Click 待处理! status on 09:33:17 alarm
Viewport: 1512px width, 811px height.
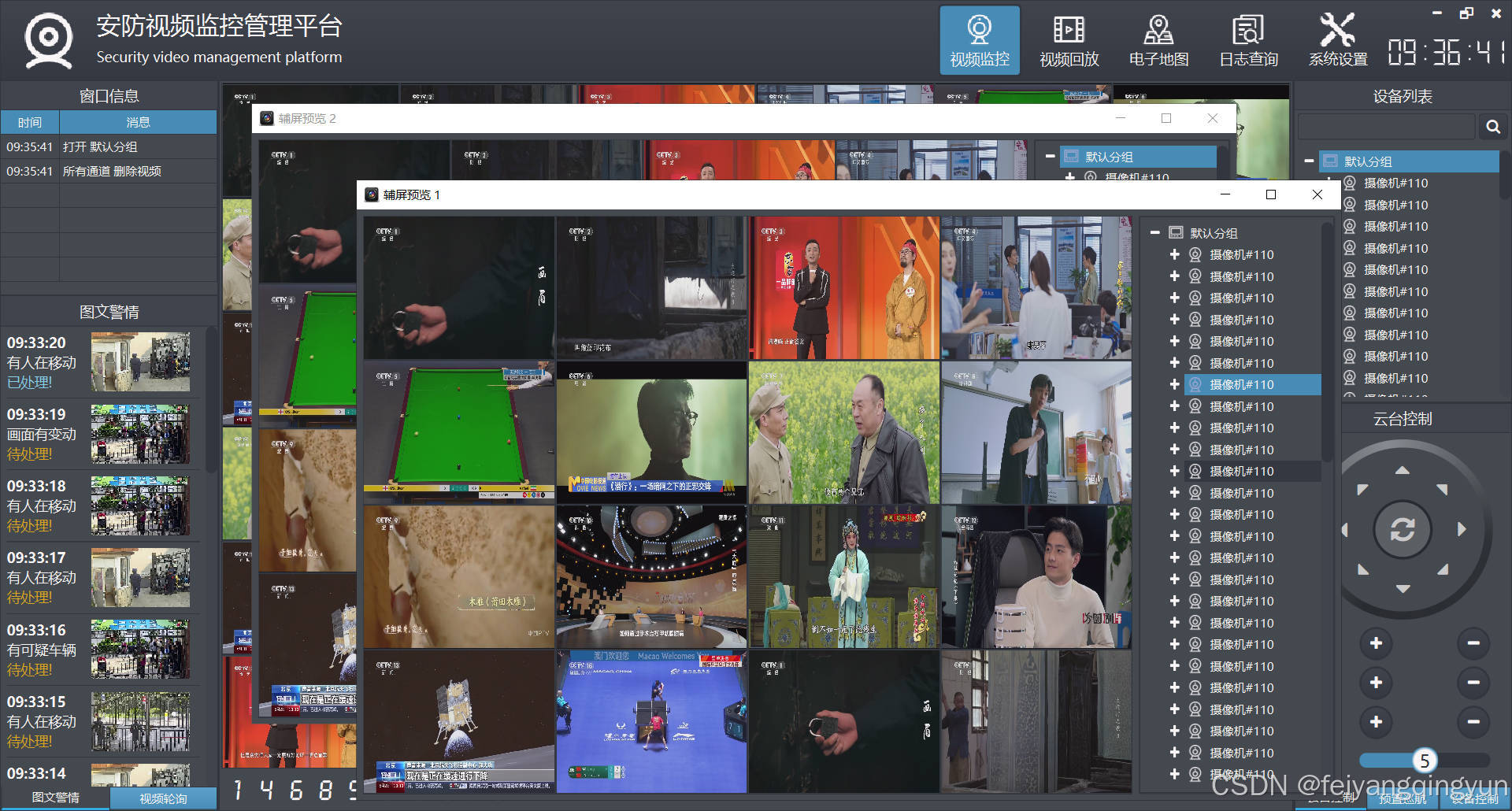(x=30, y=598)
